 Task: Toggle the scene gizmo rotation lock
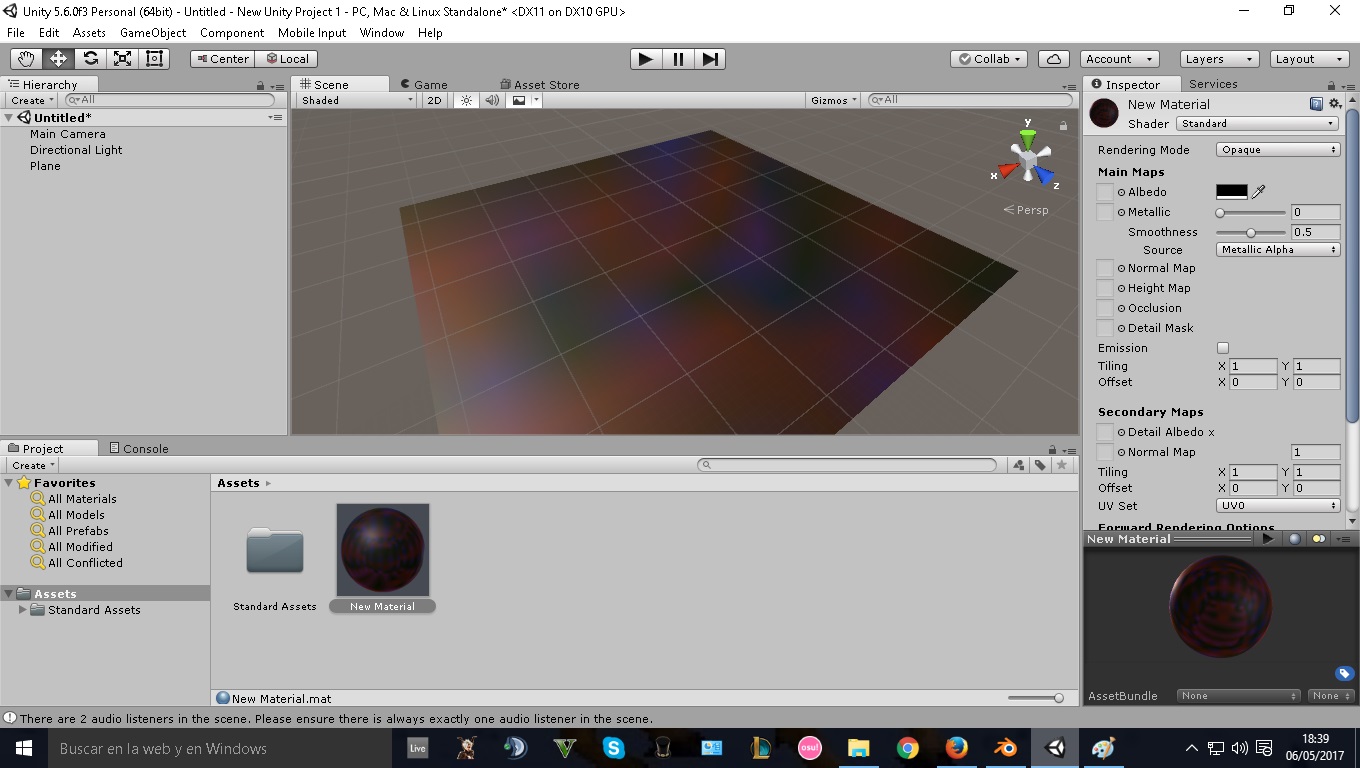tap(1063, 126)
